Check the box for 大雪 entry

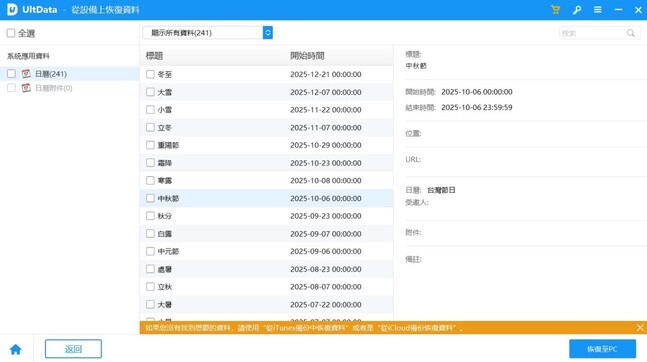(x=150, y=92)
